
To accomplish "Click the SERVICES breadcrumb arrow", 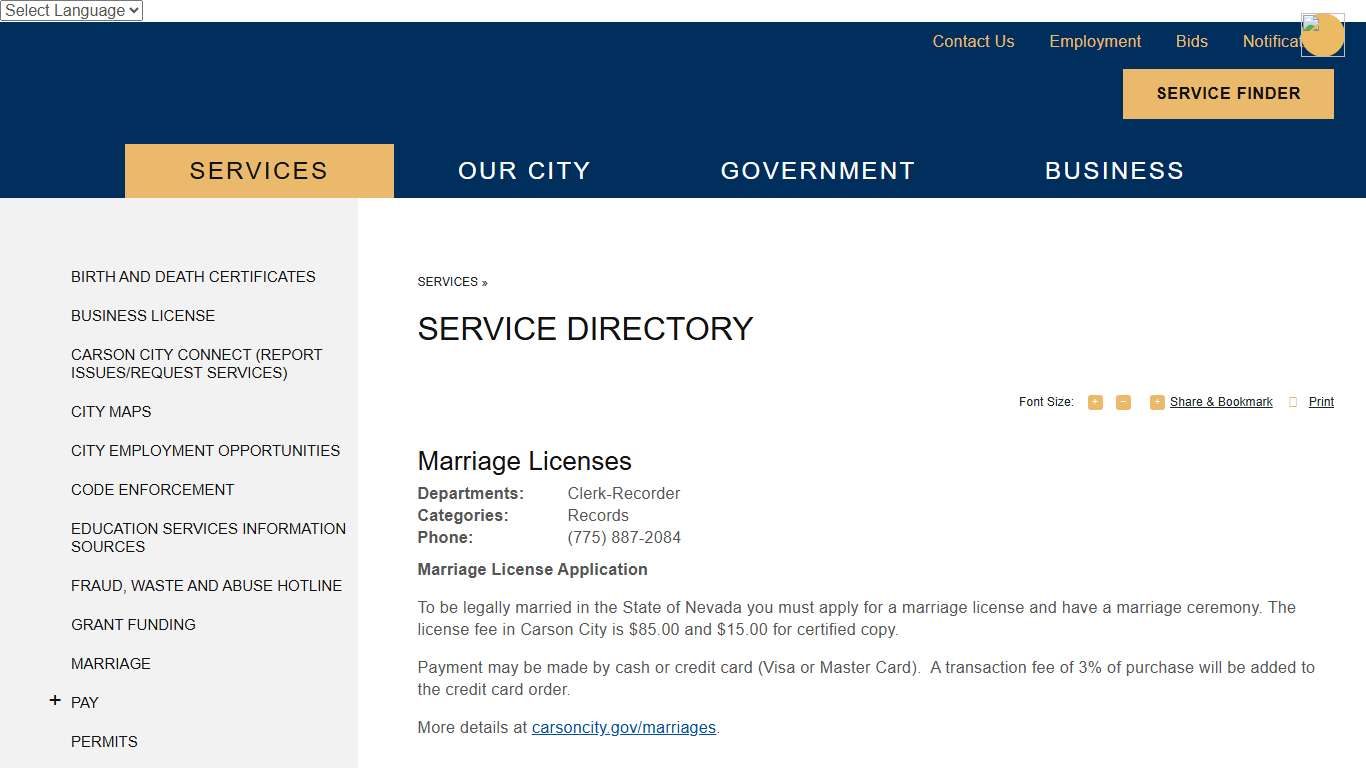I will click(x=485, y=282).
